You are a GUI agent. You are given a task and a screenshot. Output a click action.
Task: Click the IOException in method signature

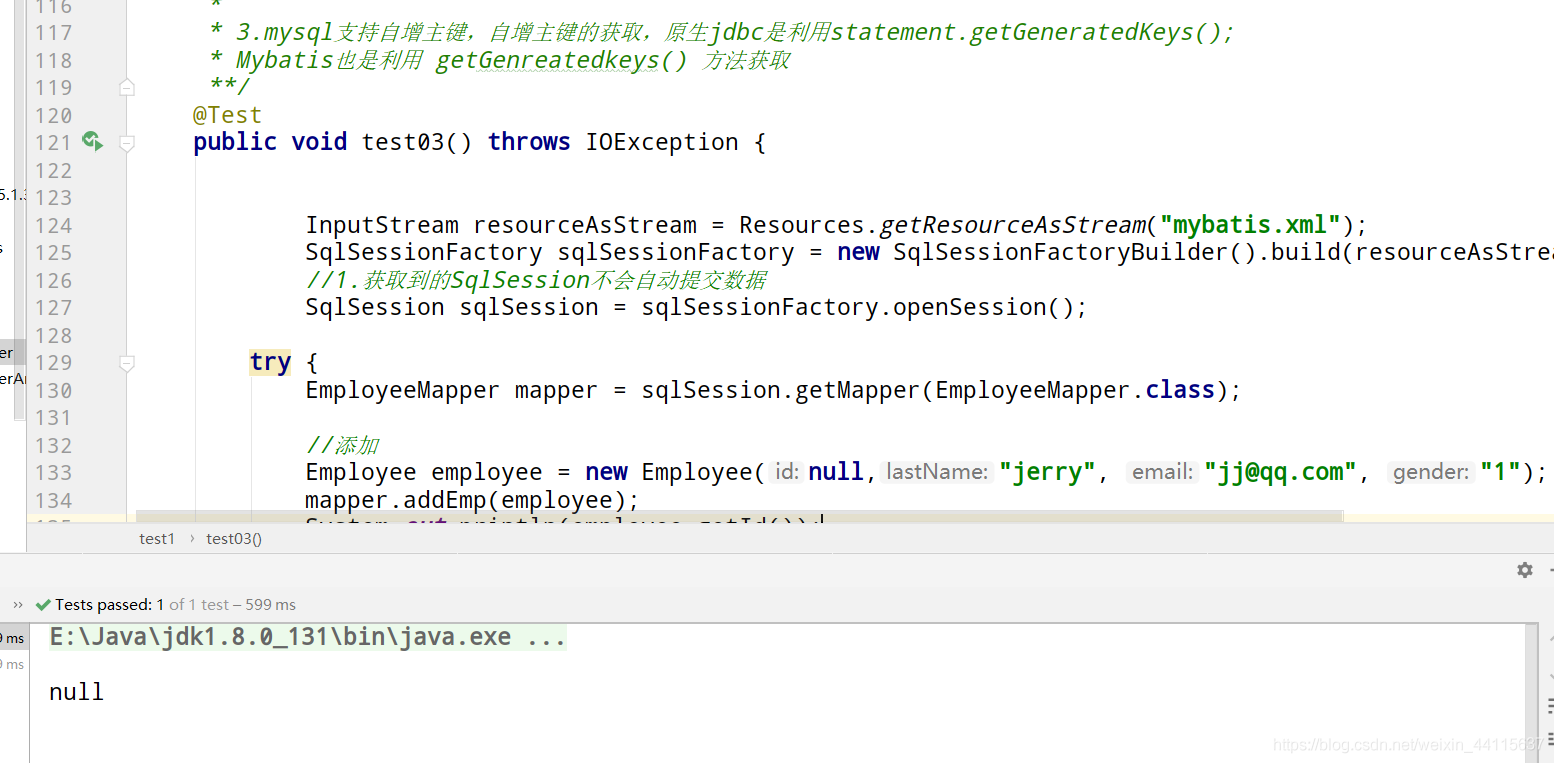click(x=662, y=142)
